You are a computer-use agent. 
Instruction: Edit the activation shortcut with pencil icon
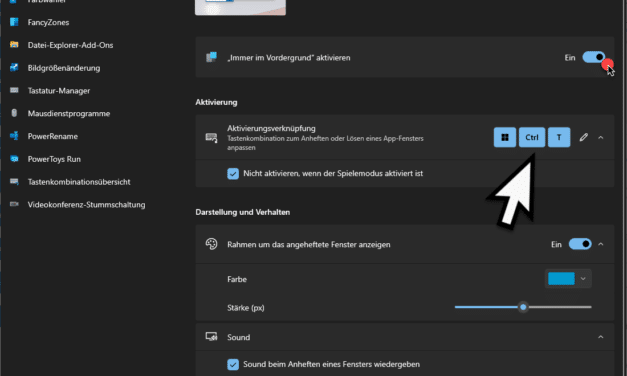point(583,138)
